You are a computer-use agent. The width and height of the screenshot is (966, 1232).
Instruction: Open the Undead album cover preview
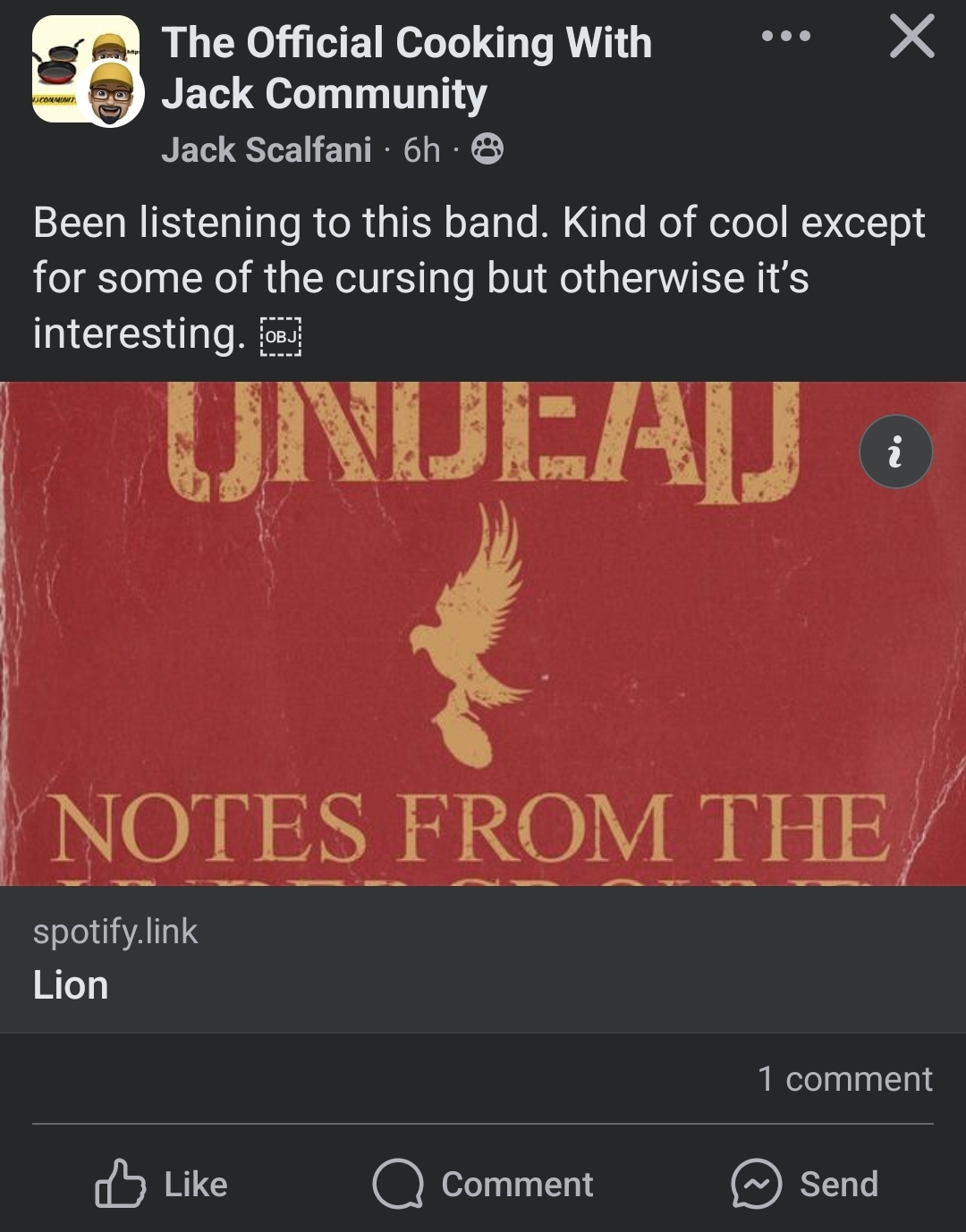(x=483, y=634)
